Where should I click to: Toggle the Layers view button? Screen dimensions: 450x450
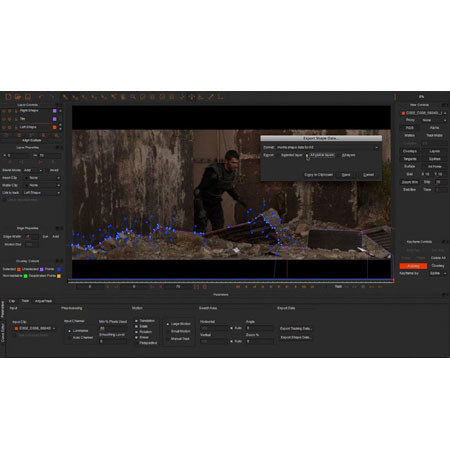tap(434, 151)
